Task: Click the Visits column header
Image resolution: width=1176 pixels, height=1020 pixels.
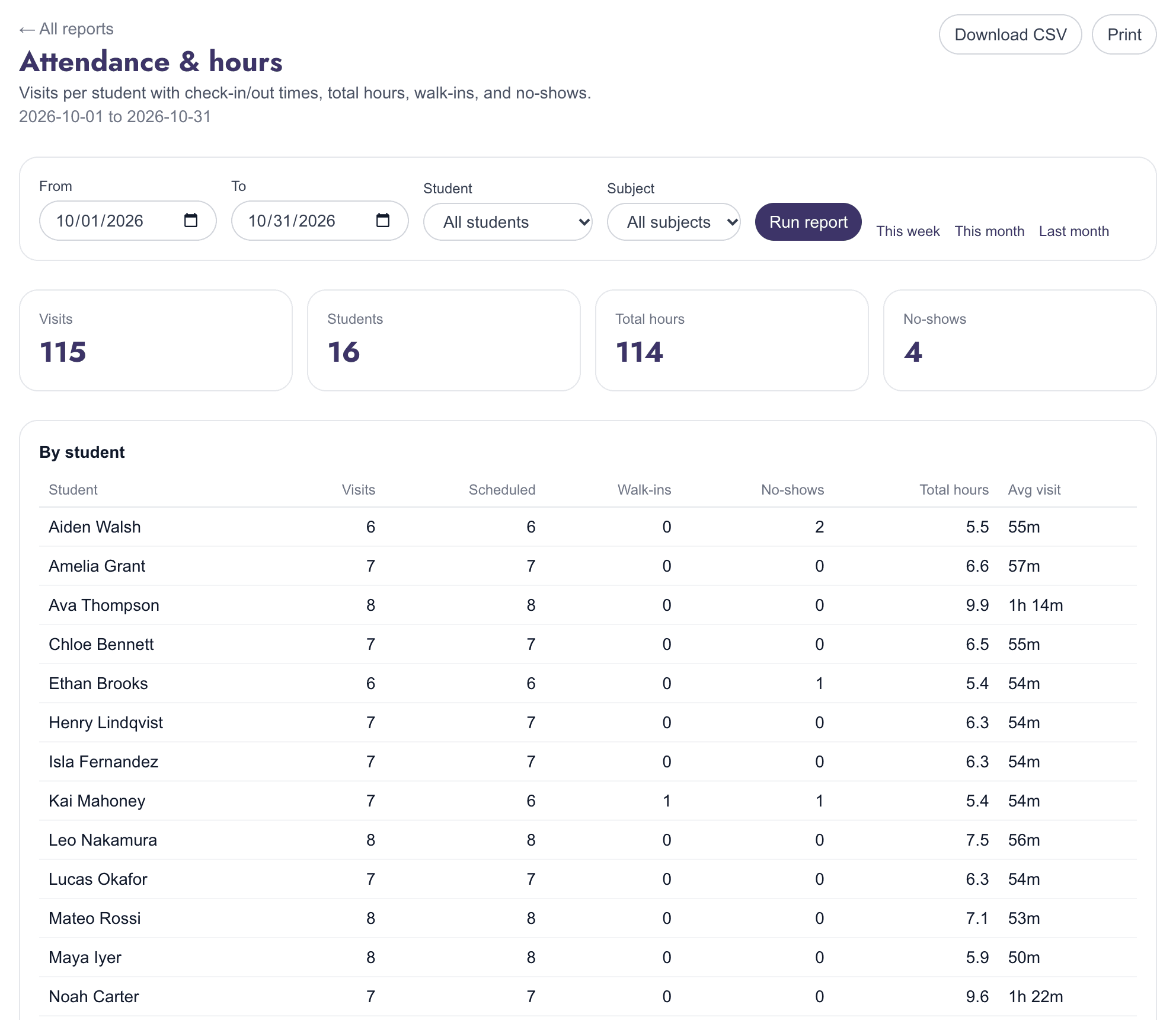Action: click(359, 490)
